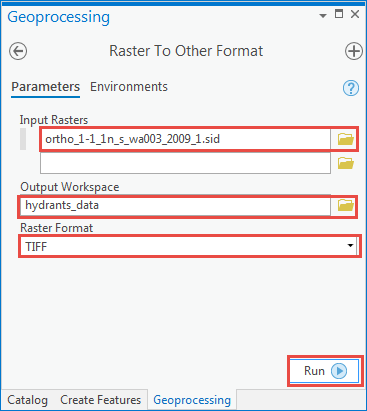The height and width of the screenshot is (411, 367).
Task: Open the pane options dropdown arrow
Action: [323, 16]
